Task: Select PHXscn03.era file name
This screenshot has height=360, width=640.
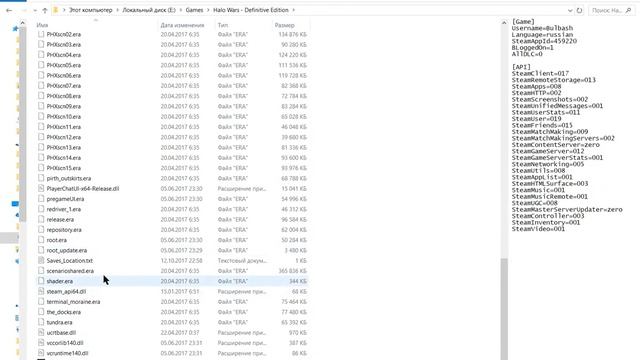Action: coord(64,44)
